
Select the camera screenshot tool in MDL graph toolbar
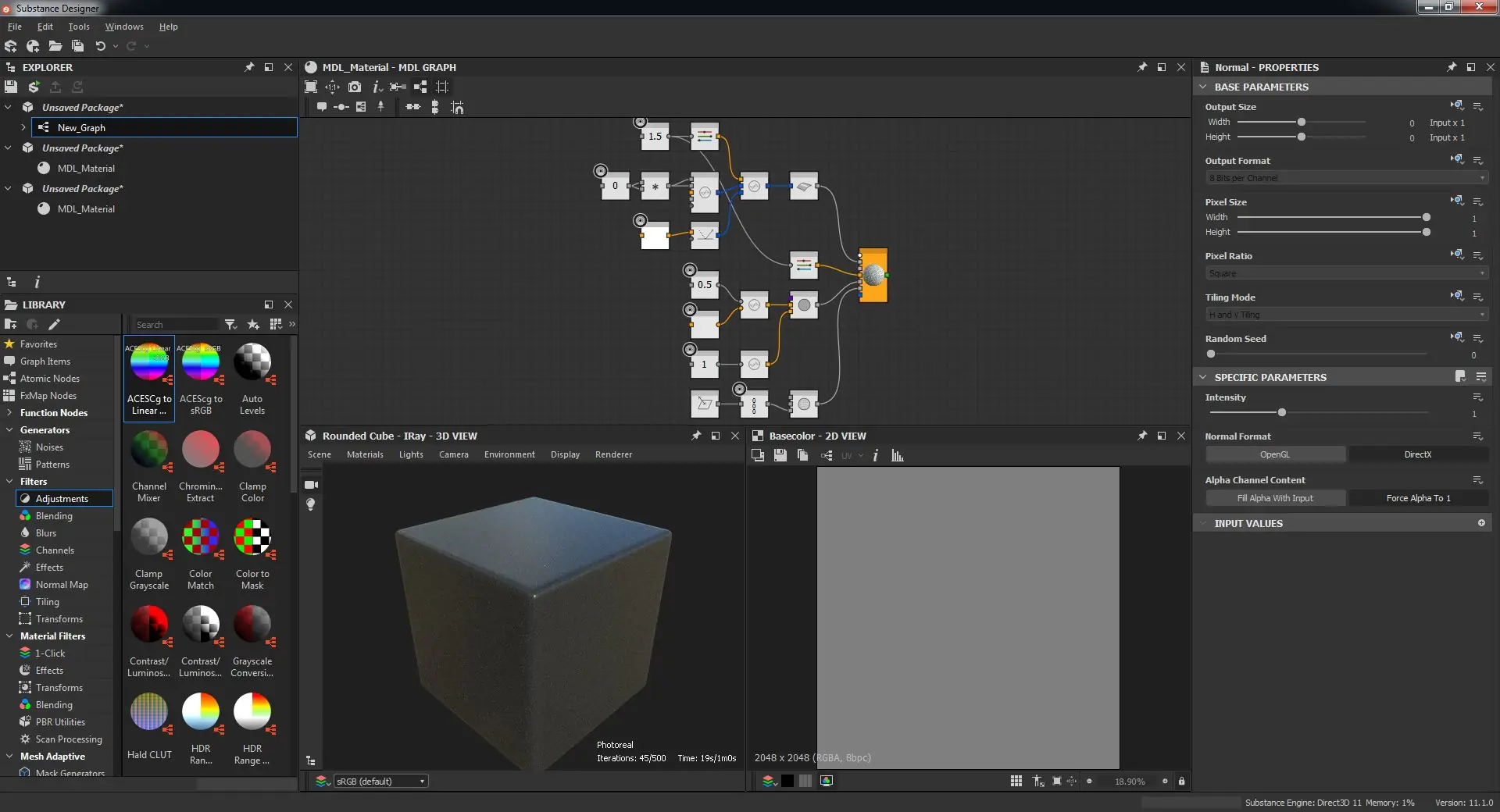point(355,87)
